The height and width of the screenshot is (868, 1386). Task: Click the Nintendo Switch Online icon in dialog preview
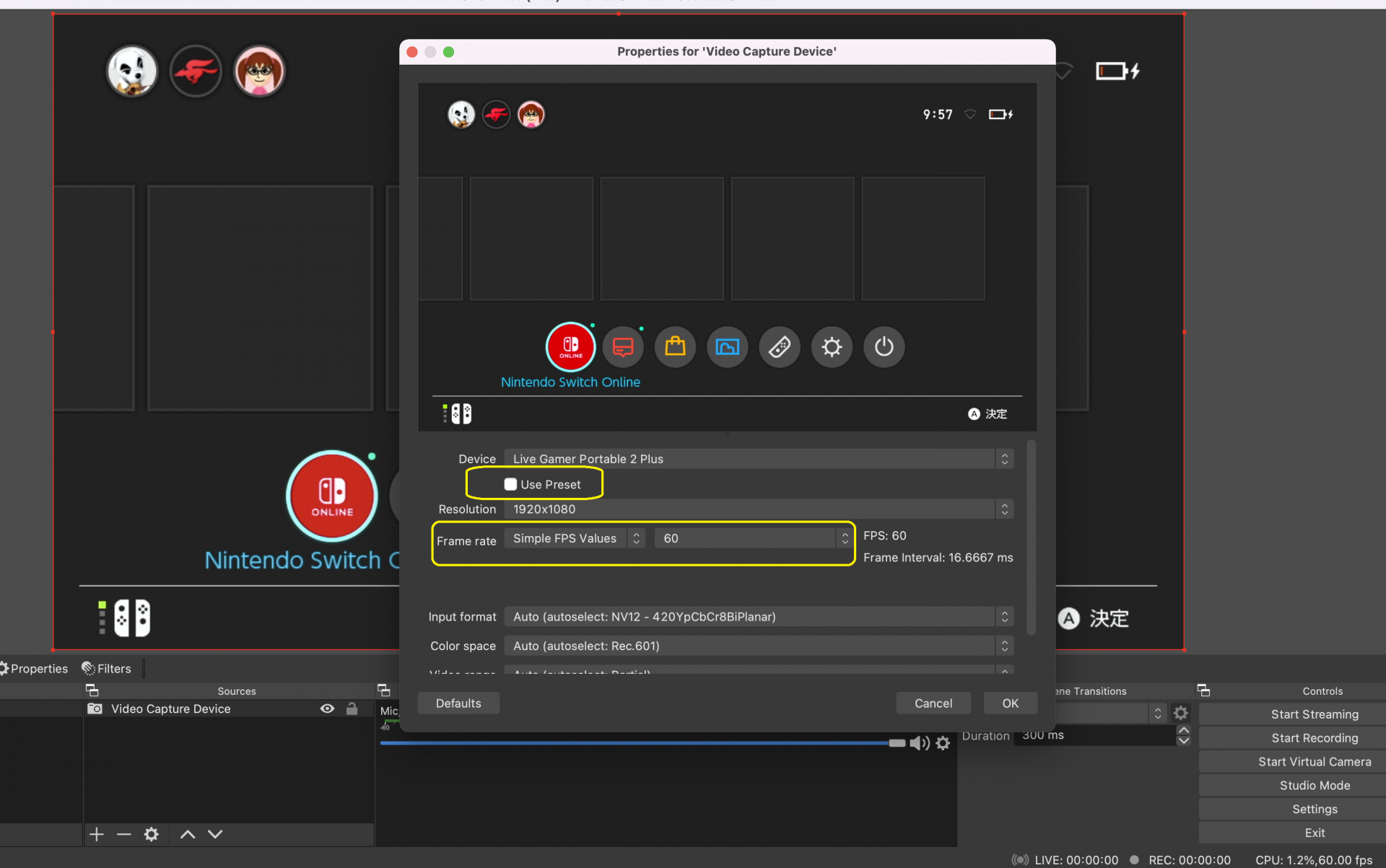point(570,347)
